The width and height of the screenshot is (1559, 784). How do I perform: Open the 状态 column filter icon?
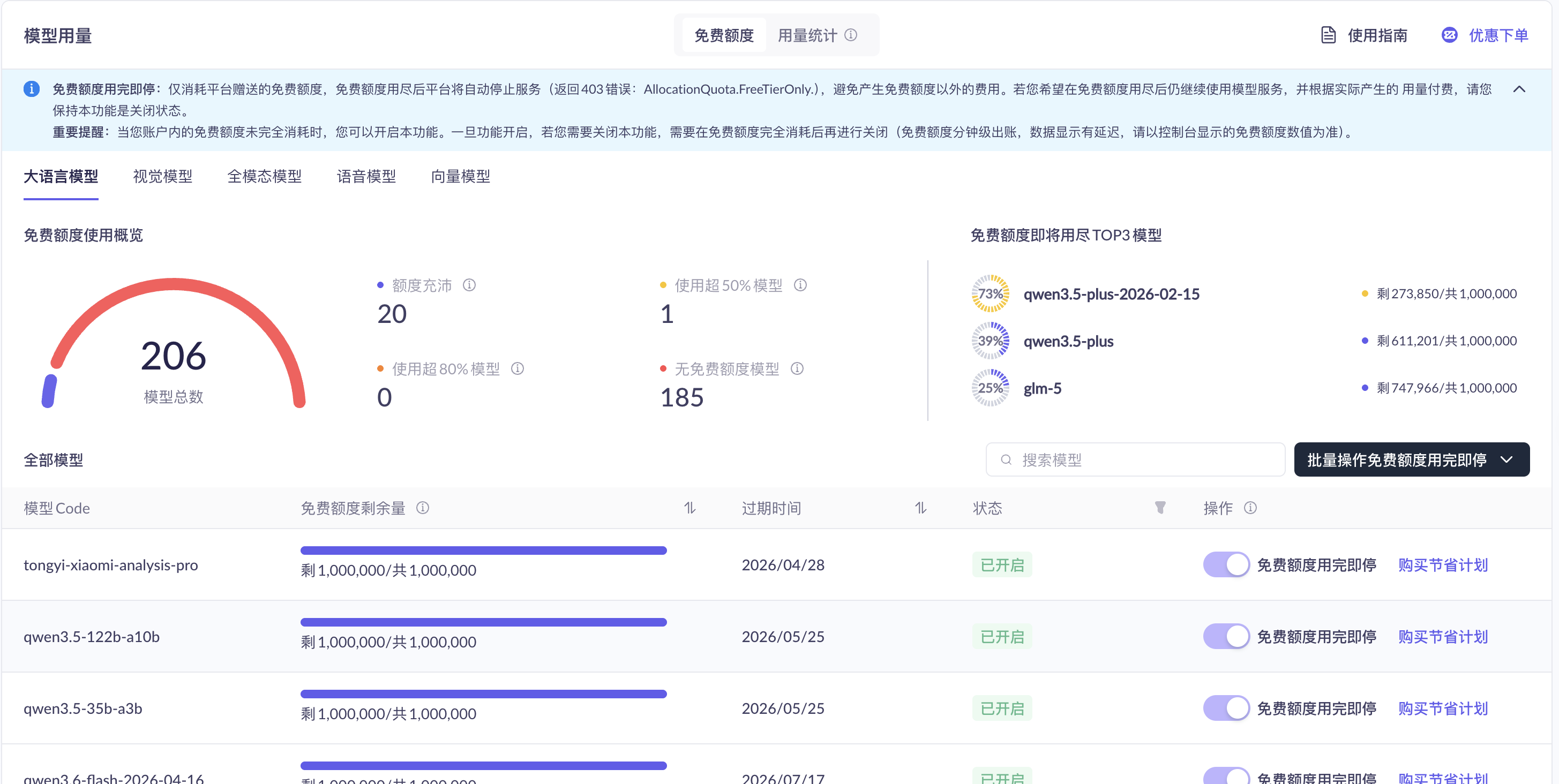pos(1159,508)
